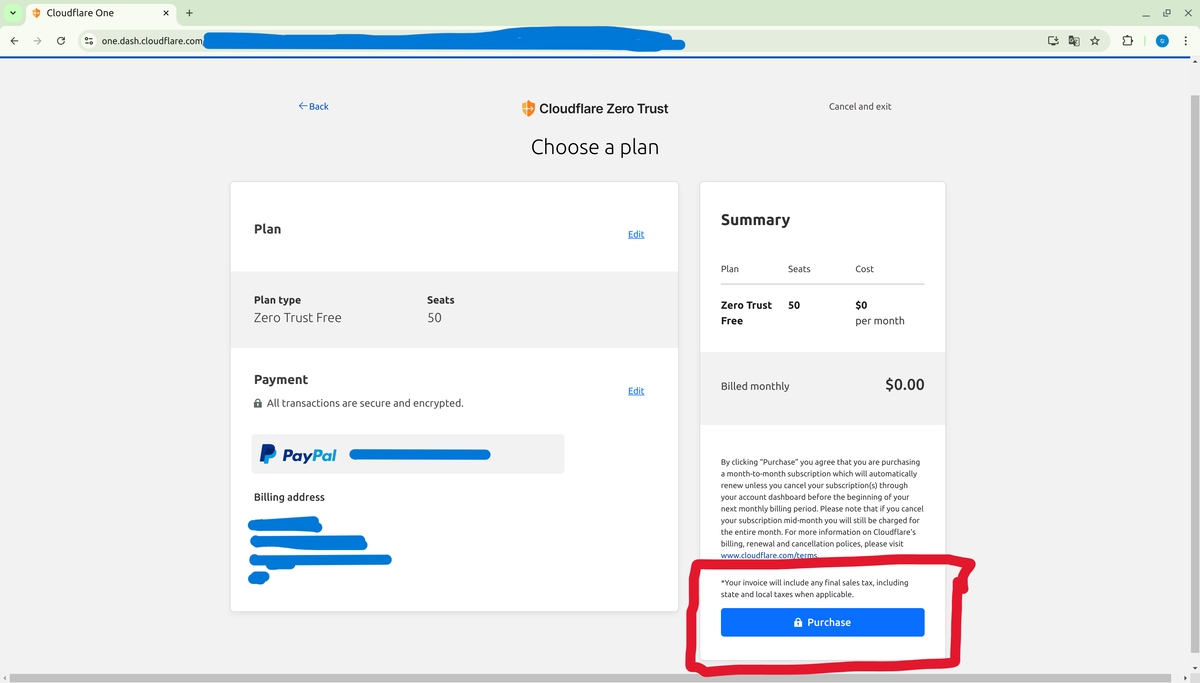1200x683 pixels.
Task: Click the $0 per month cost cell
Action: coord(880,313)
